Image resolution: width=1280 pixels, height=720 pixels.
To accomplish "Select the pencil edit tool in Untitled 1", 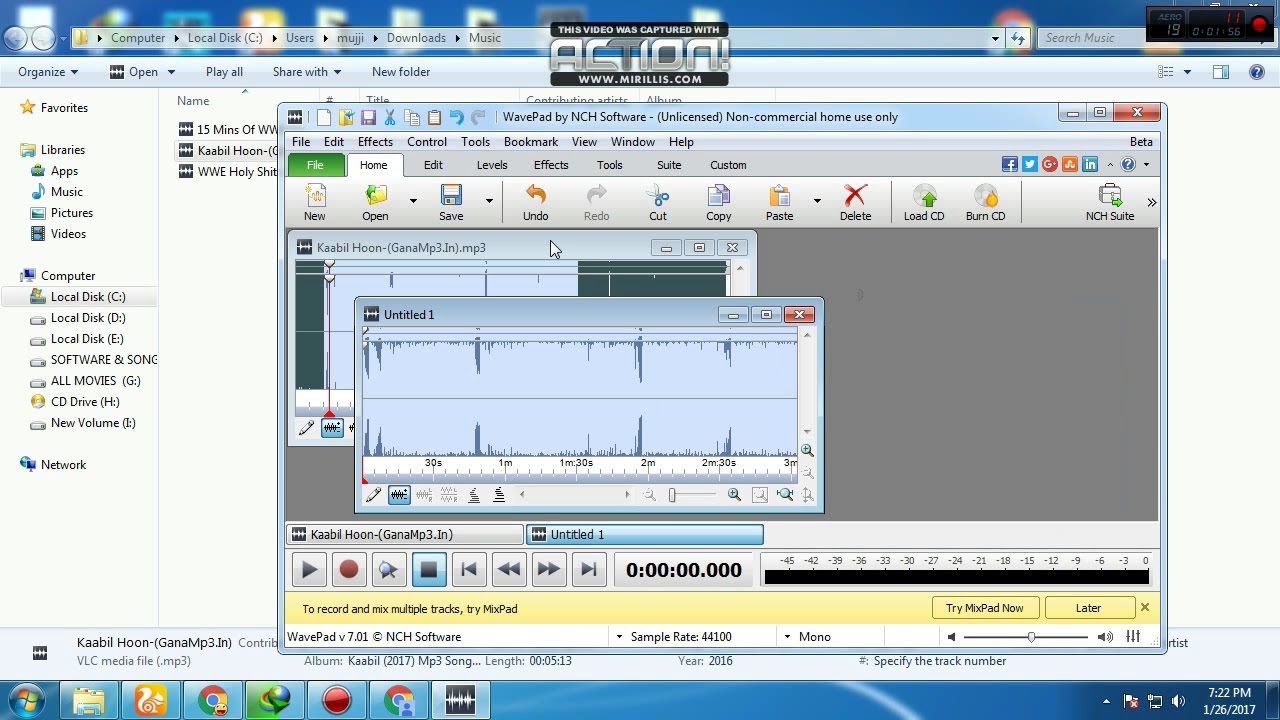I will pyautogui.click(x=373, y=495).
